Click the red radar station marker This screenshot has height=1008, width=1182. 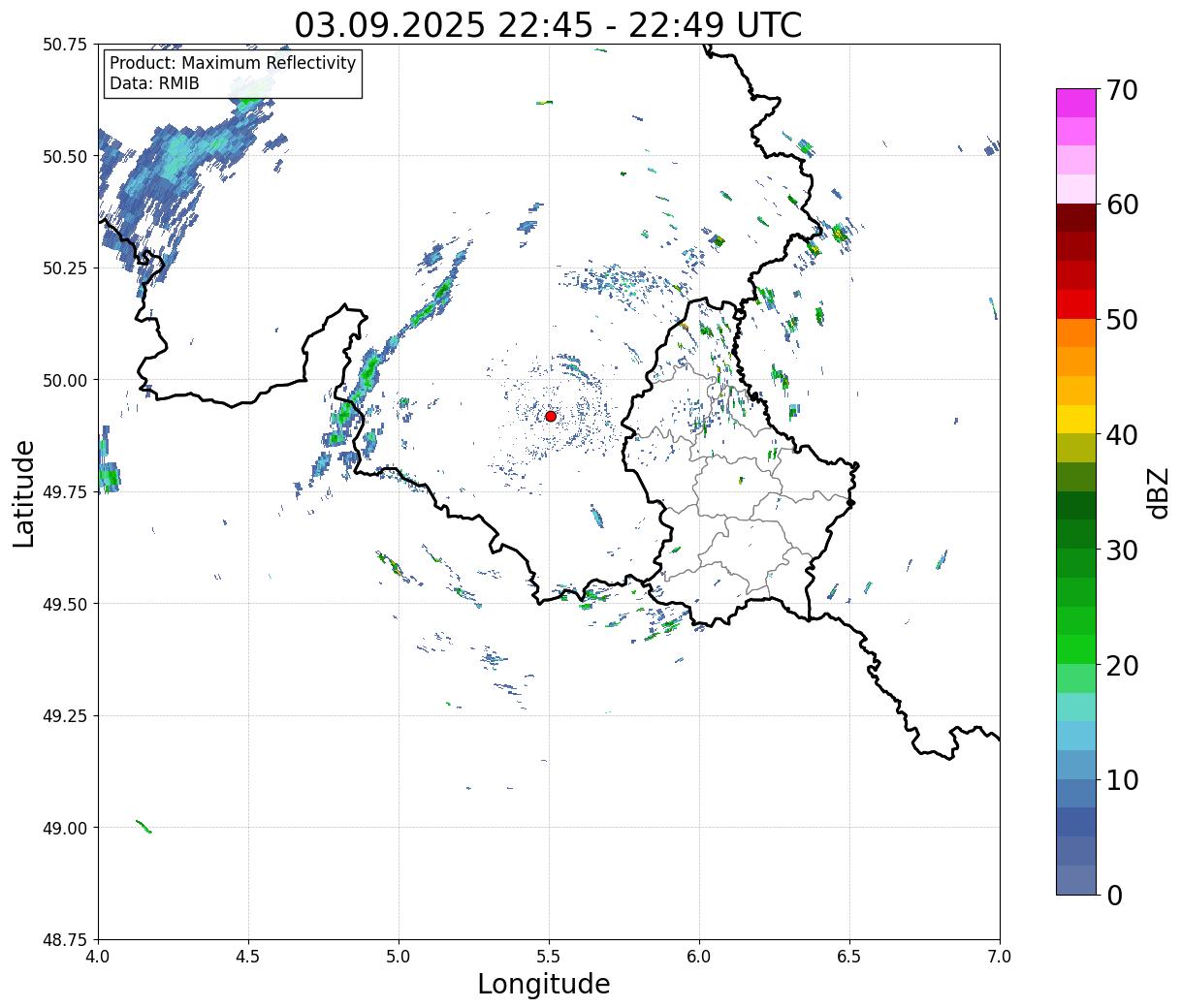pos(550,416)
